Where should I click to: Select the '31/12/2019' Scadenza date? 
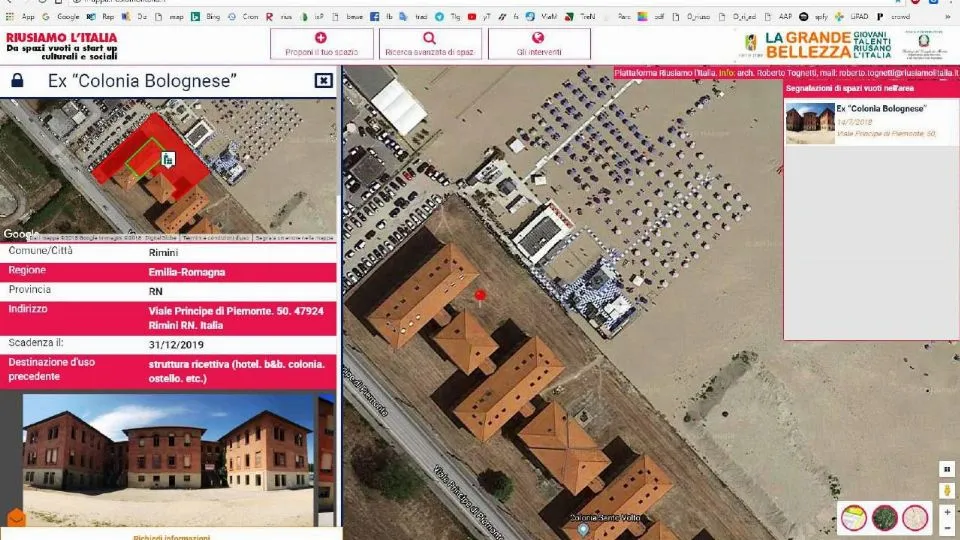(176, 345)
